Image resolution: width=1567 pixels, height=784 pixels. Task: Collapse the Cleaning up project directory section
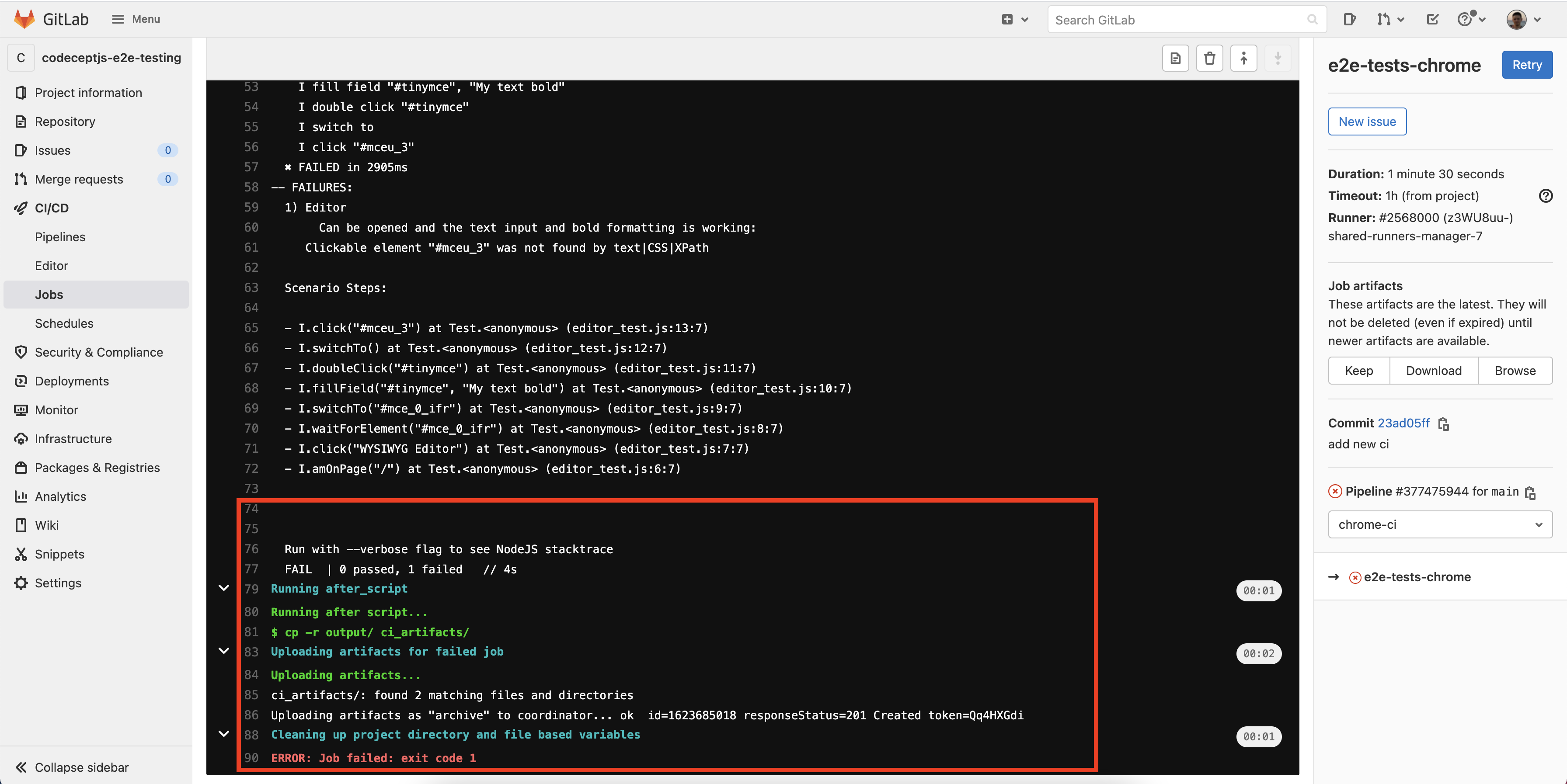click(x=224, y=734)
